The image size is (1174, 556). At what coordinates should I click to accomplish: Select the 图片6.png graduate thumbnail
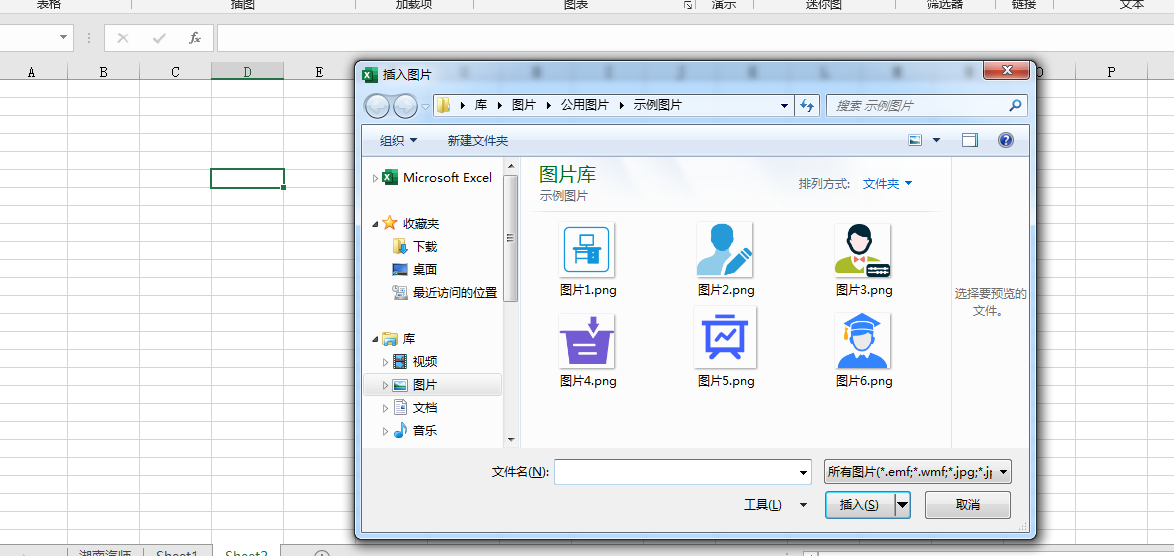click(863, 340)
